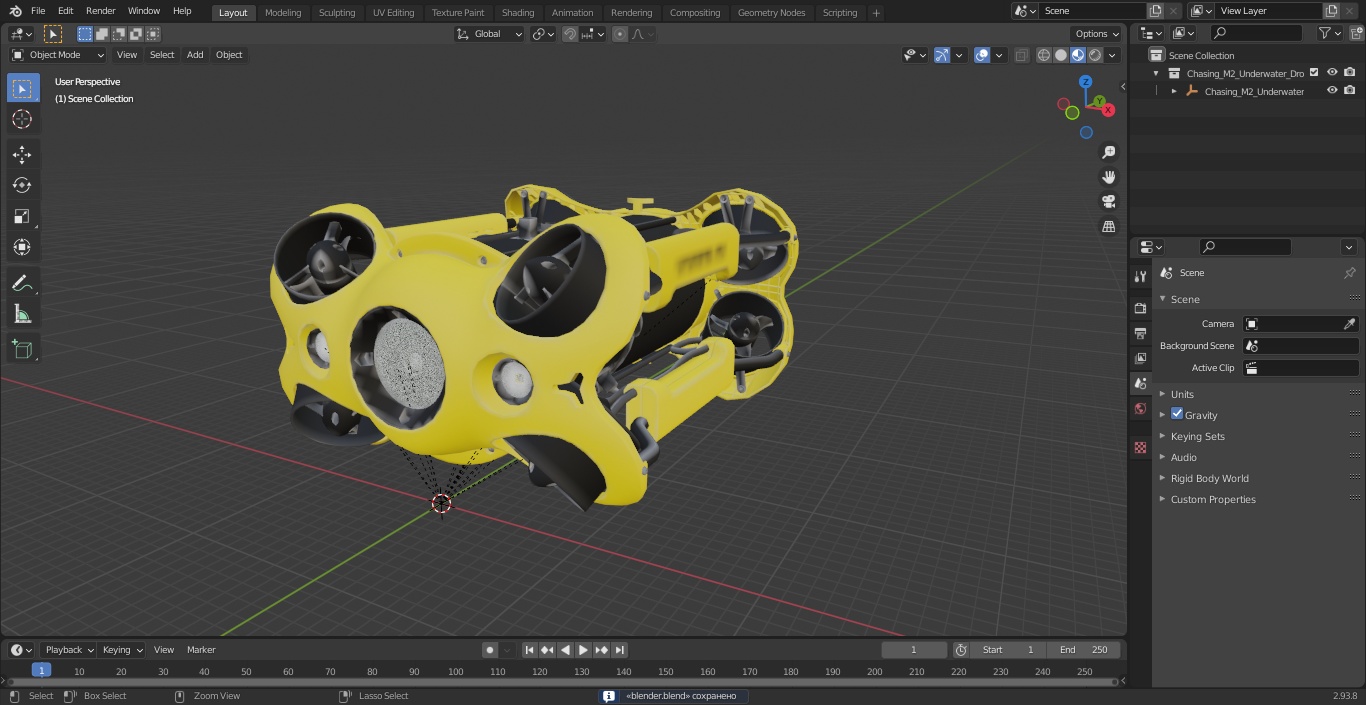Switch to solid viewport shading
Viewport: 1366px width, 705px height.
tap(1061, 55)
